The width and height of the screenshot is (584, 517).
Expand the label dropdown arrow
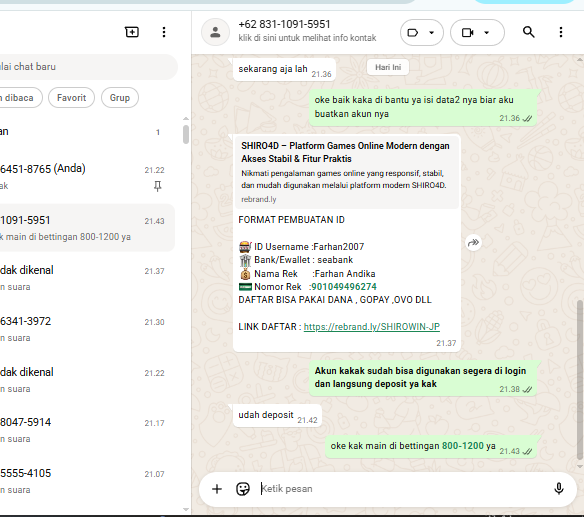431,33
